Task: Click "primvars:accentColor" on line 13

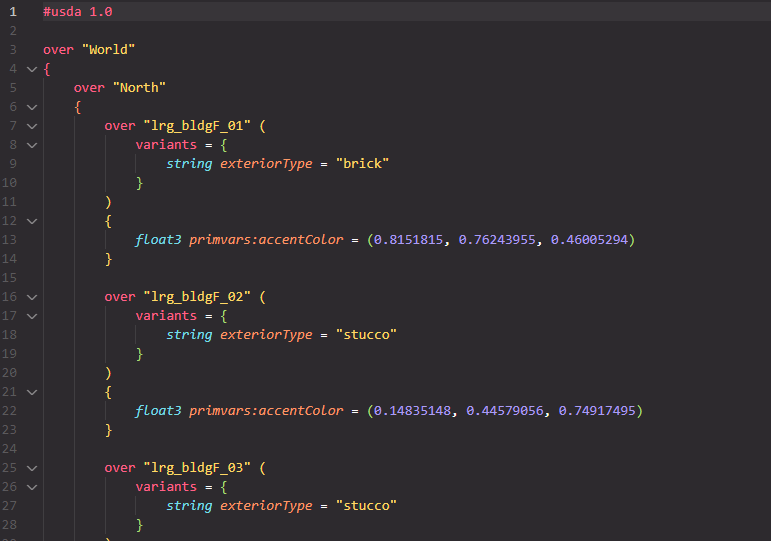Action: coord(266,240)
